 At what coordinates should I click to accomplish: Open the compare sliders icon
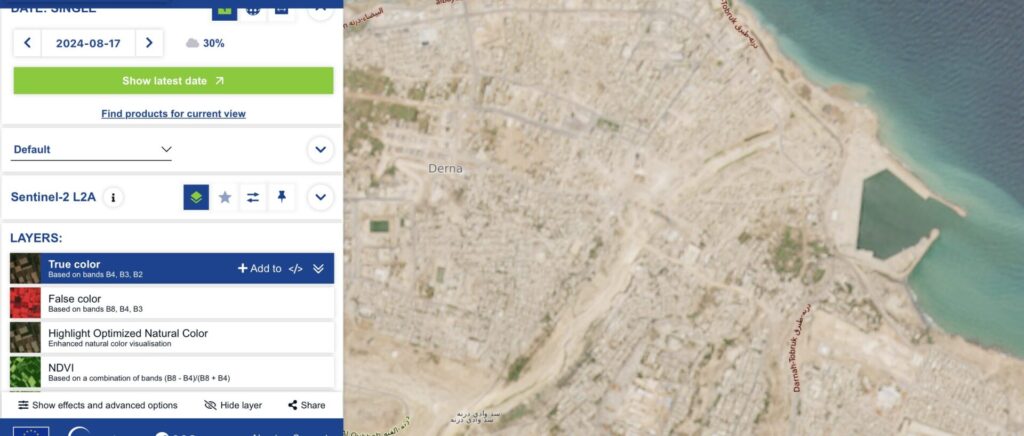[253, 197]
